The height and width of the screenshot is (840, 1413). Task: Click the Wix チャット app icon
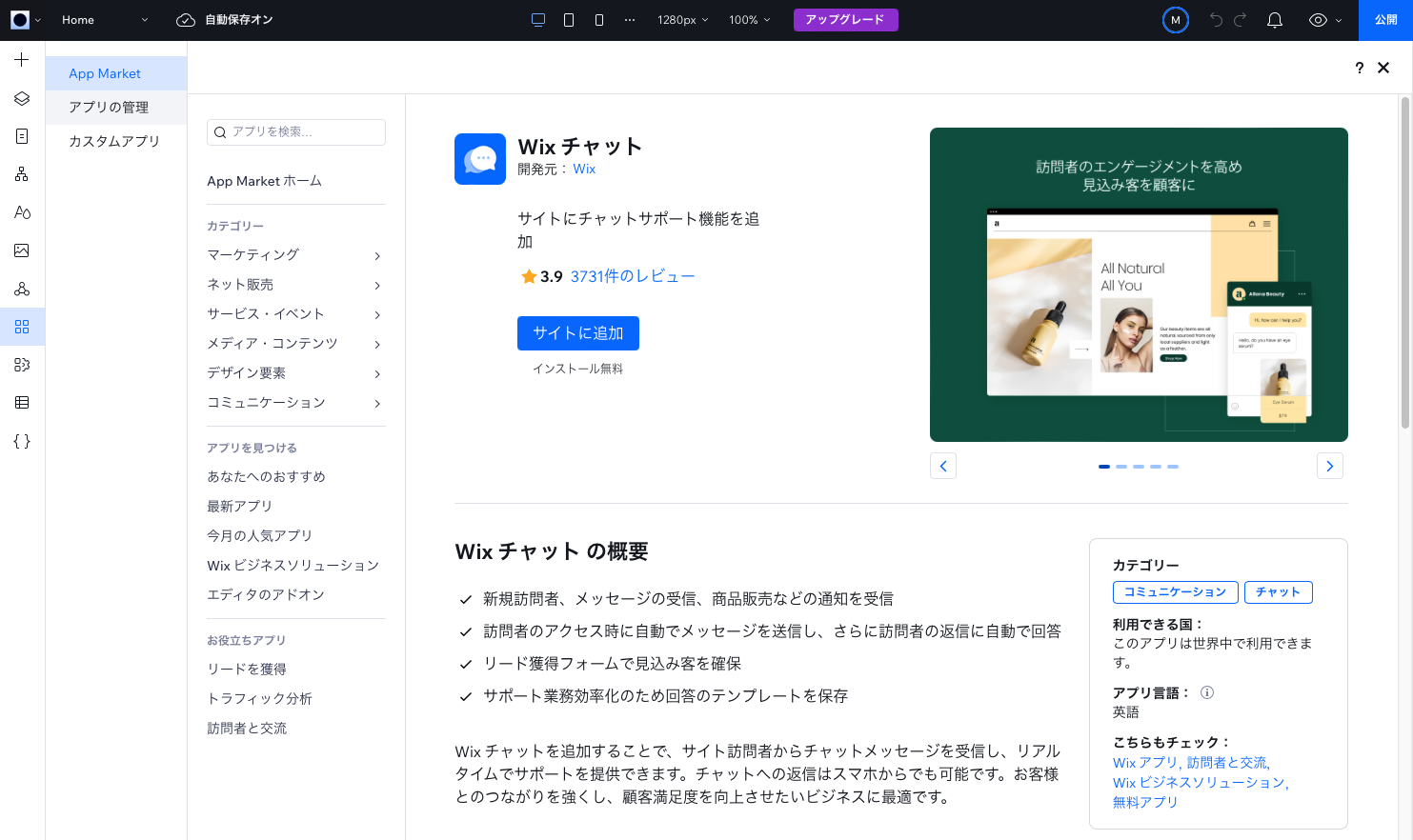[480, 159]
